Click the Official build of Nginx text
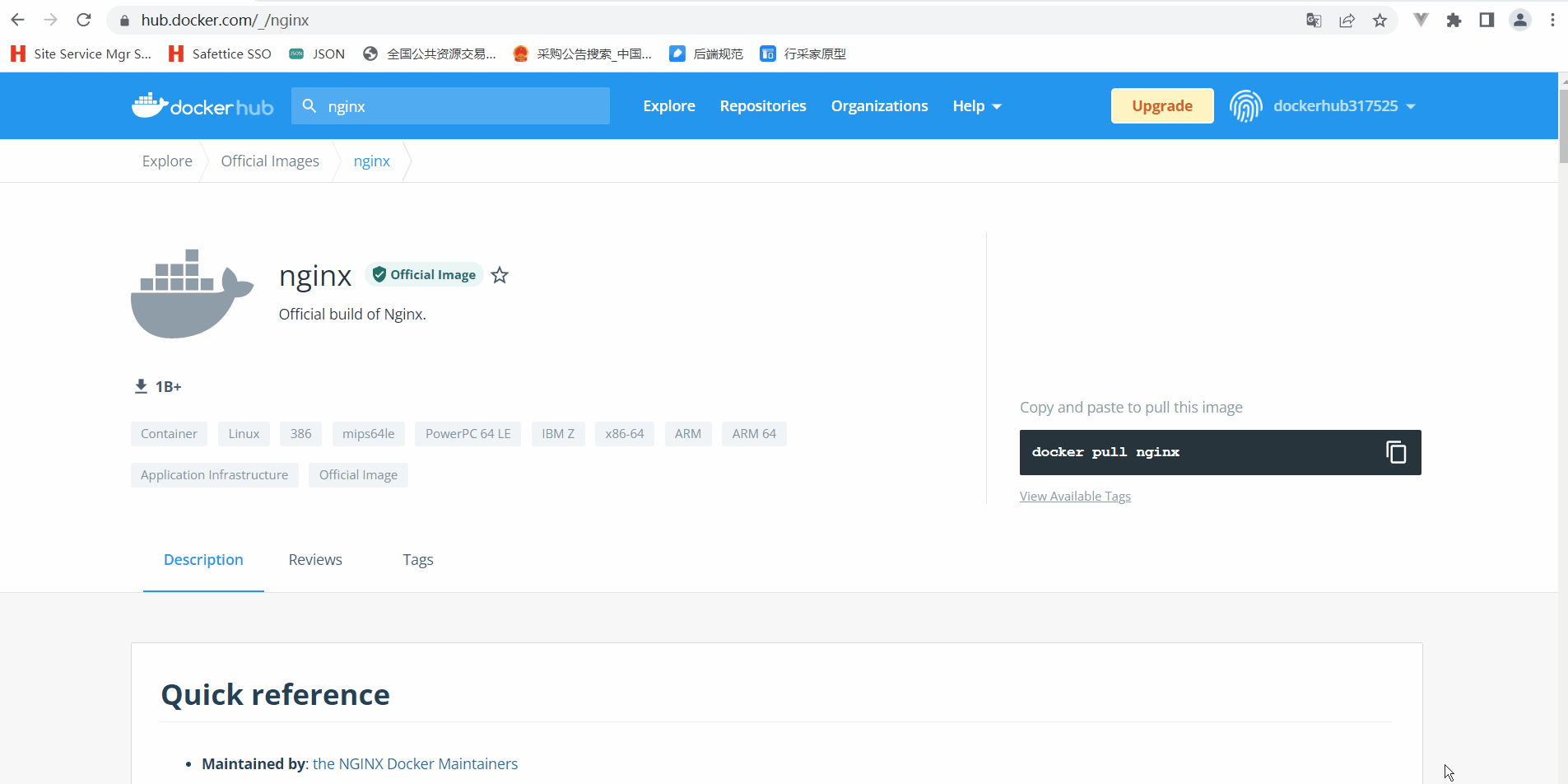The width and height of the screenshot is (1568, 784). click(x=352, y=315)
